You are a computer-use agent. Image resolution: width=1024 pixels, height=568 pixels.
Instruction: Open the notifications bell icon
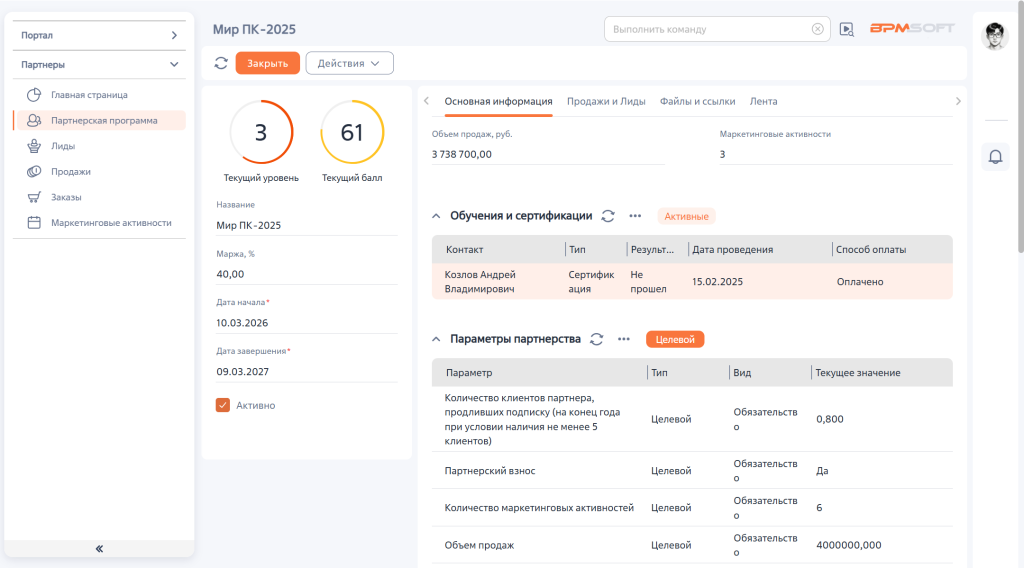(995, 157)
